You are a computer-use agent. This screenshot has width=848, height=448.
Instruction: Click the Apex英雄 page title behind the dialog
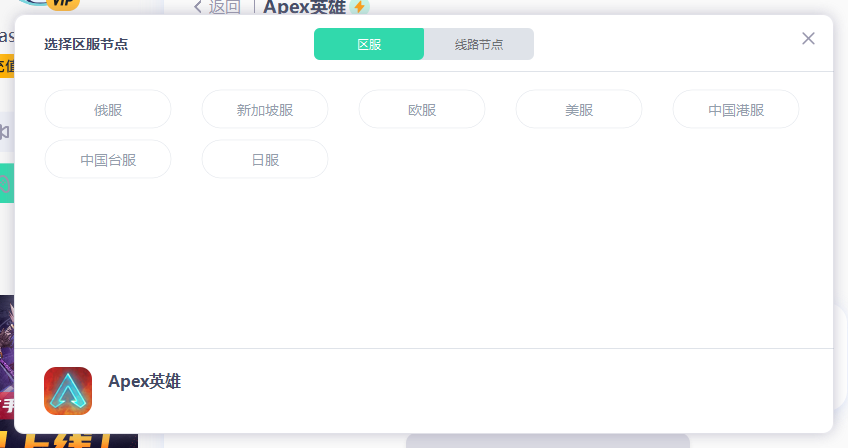[304, 7]
